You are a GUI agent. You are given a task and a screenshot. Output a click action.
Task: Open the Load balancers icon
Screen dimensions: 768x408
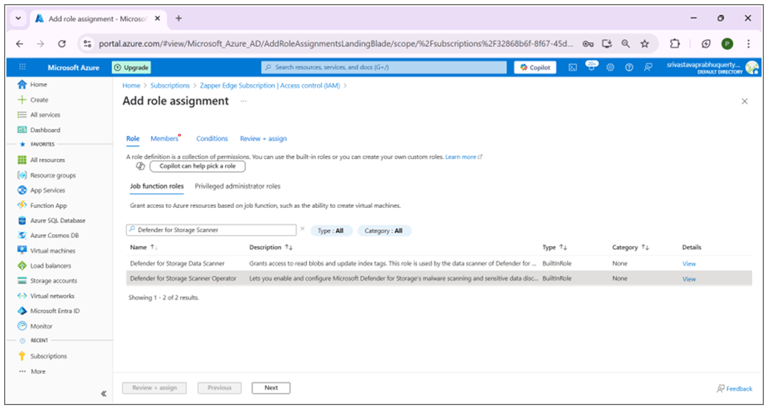click(x=22, y=265)
